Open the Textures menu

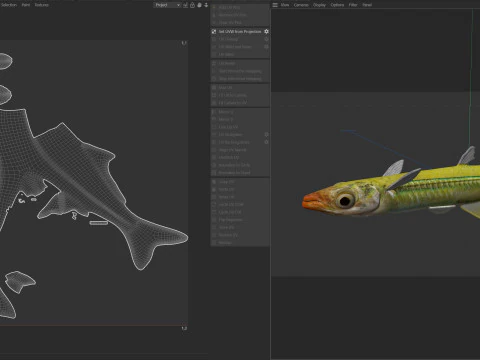(x=42, y=5)
